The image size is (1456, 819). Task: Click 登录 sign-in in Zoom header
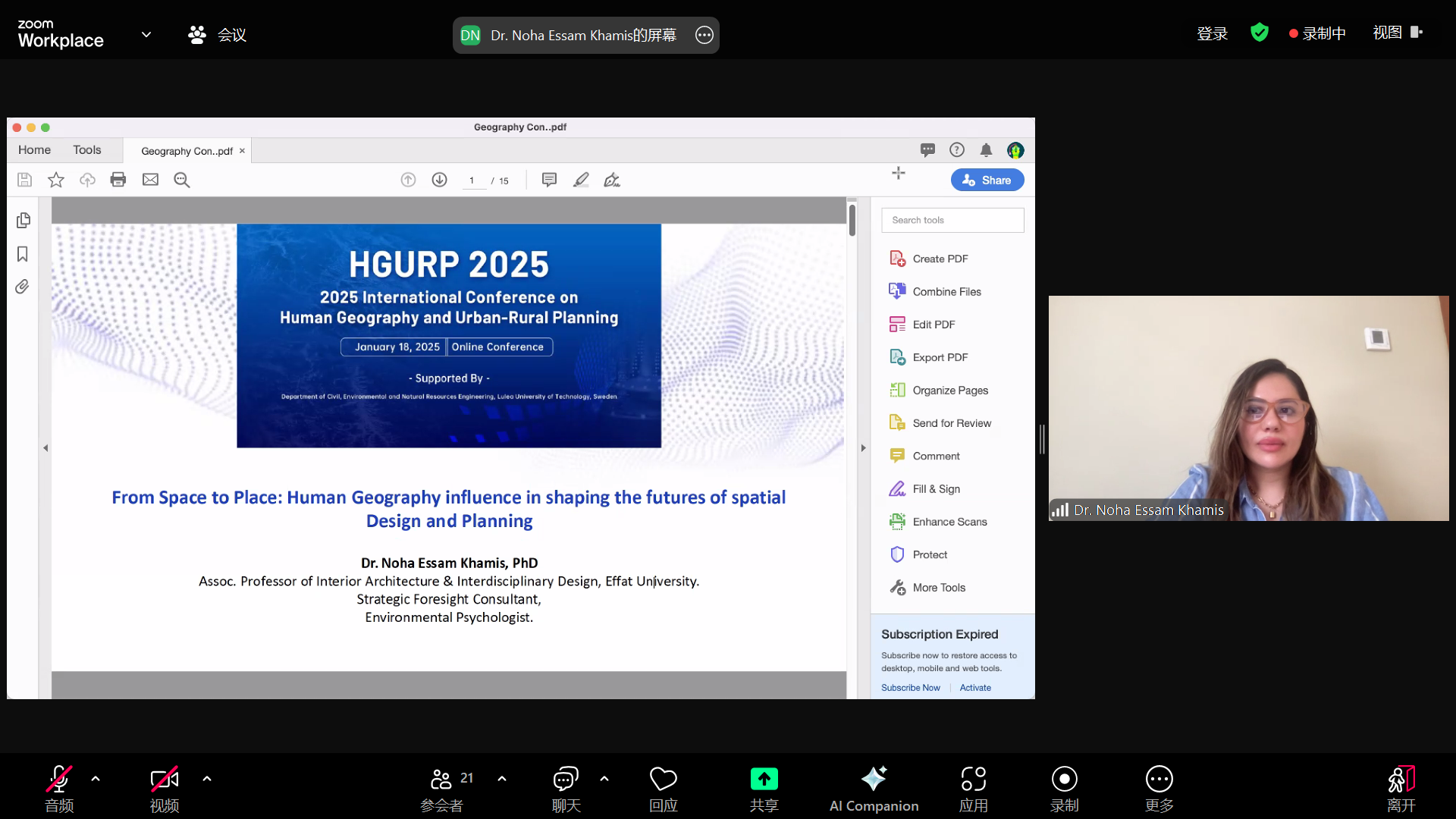point(1212,33)
